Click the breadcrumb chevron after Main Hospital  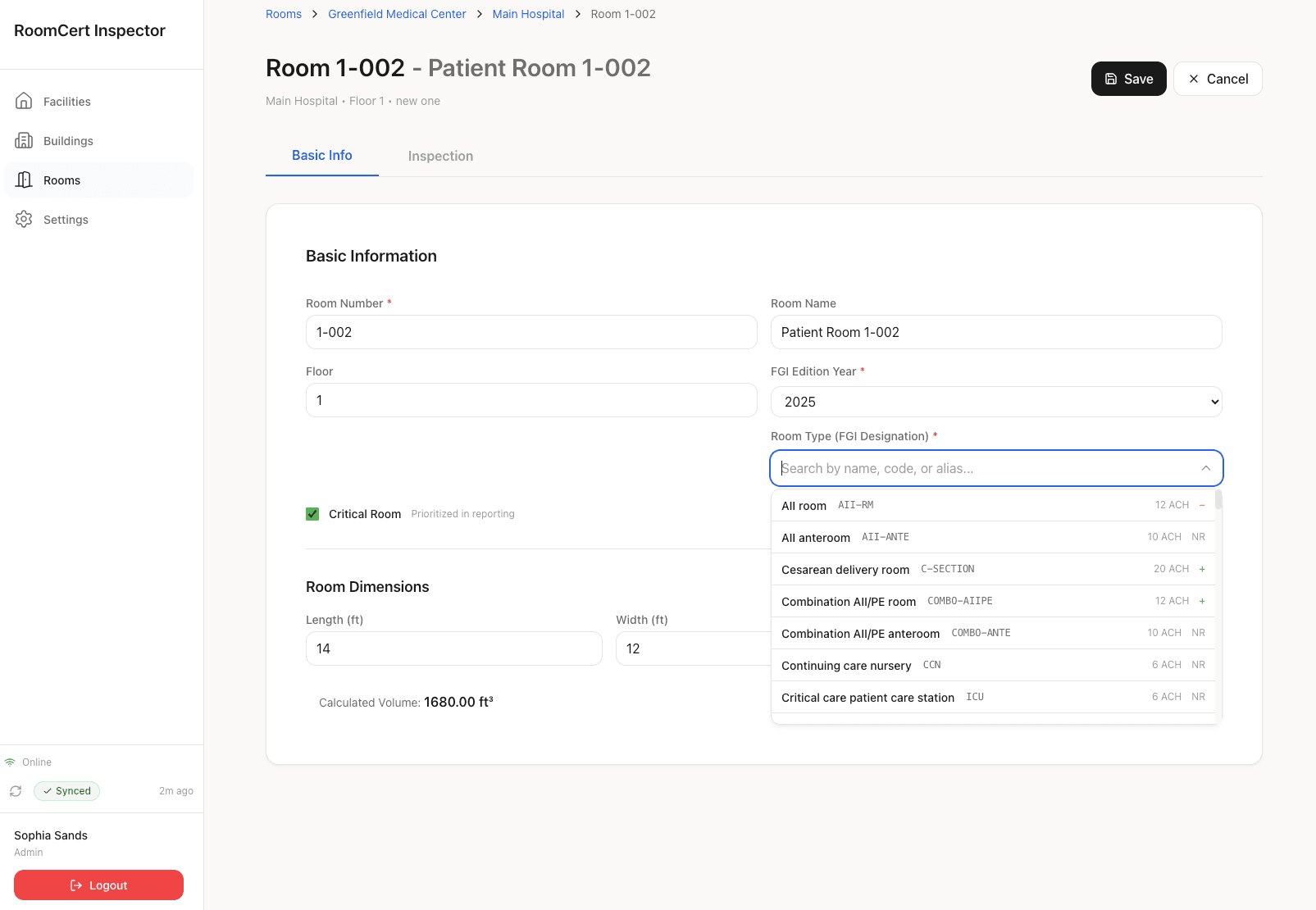[x=578, y=14]
